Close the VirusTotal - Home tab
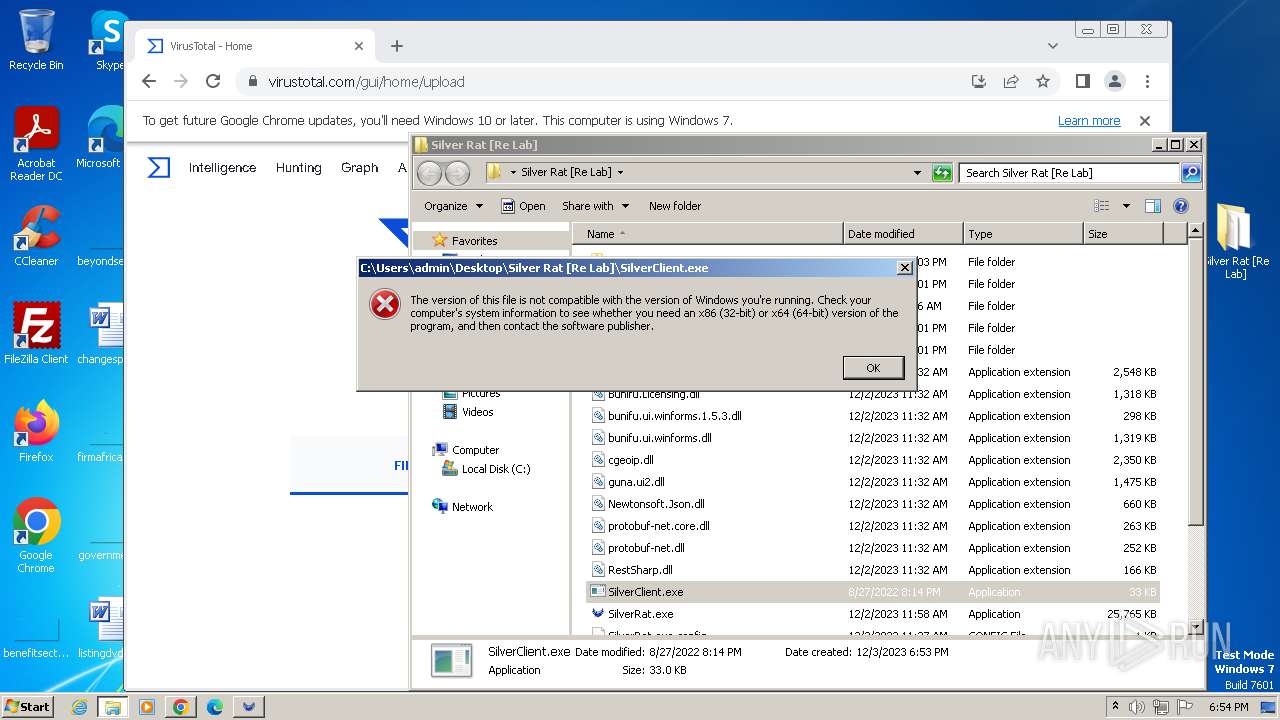The image size is (1280, 720). pos(359,46)
